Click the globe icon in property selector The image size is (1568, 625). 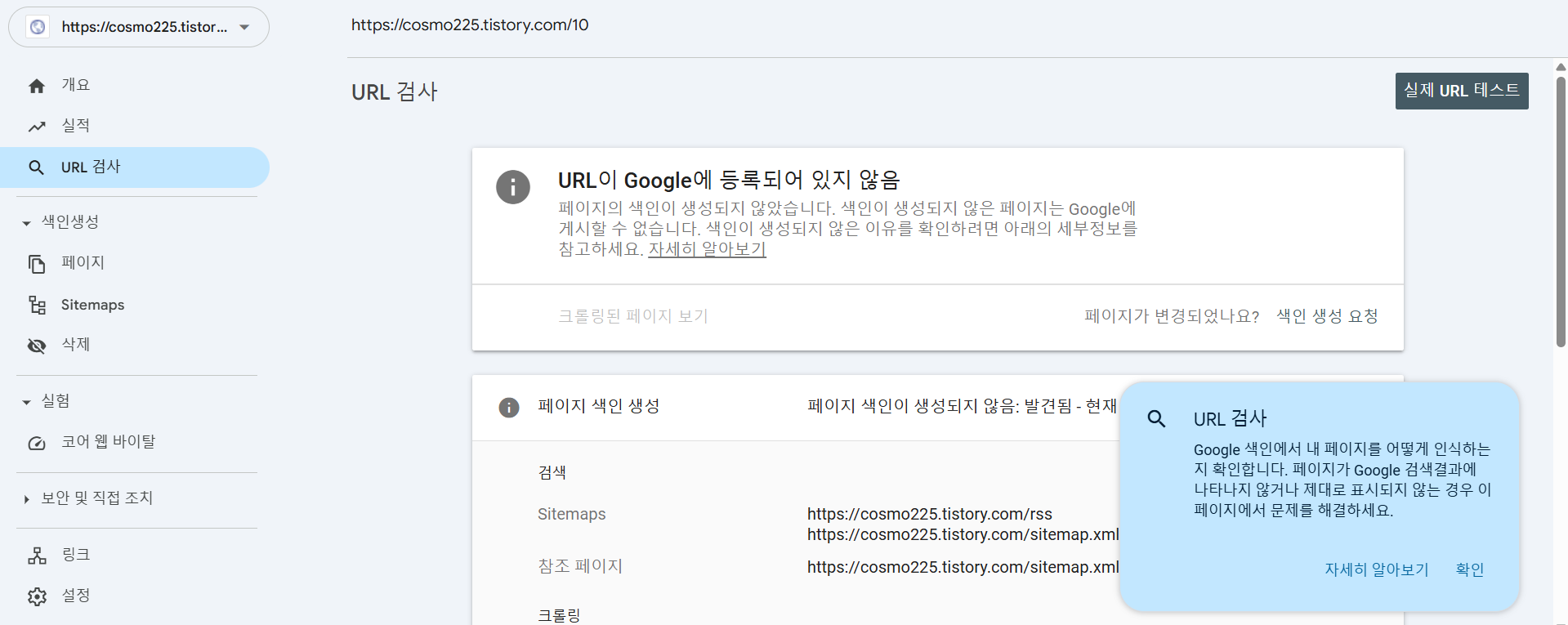[38, 27]
